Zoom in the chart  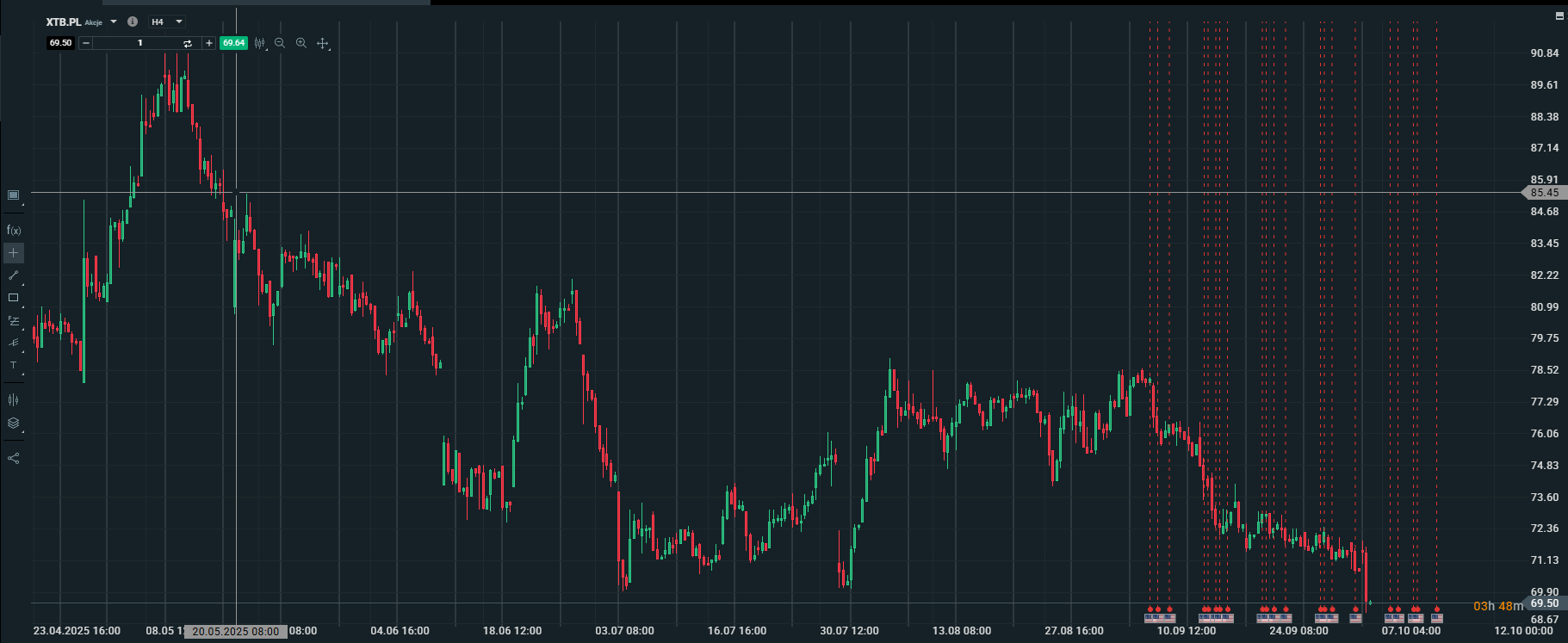click(x=301, y=43)
